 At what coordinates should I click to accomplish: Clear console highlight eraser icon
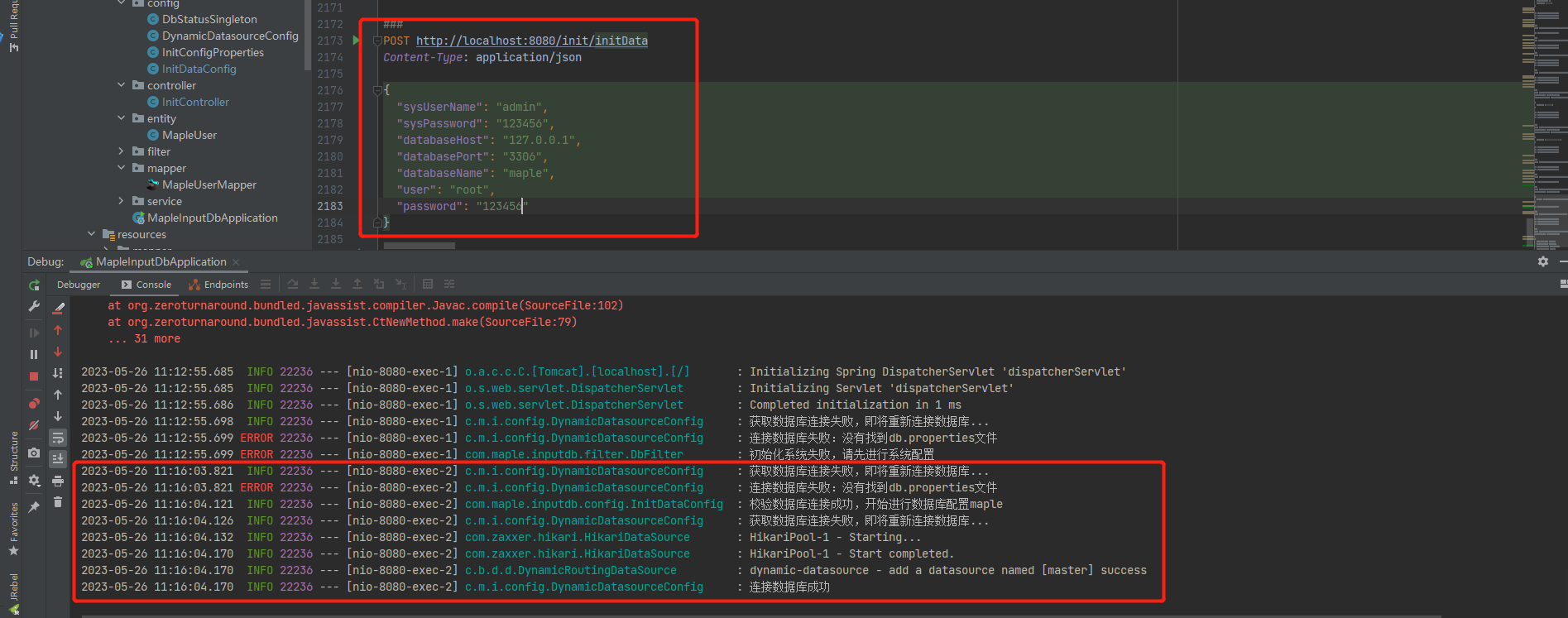pos(58,308)
